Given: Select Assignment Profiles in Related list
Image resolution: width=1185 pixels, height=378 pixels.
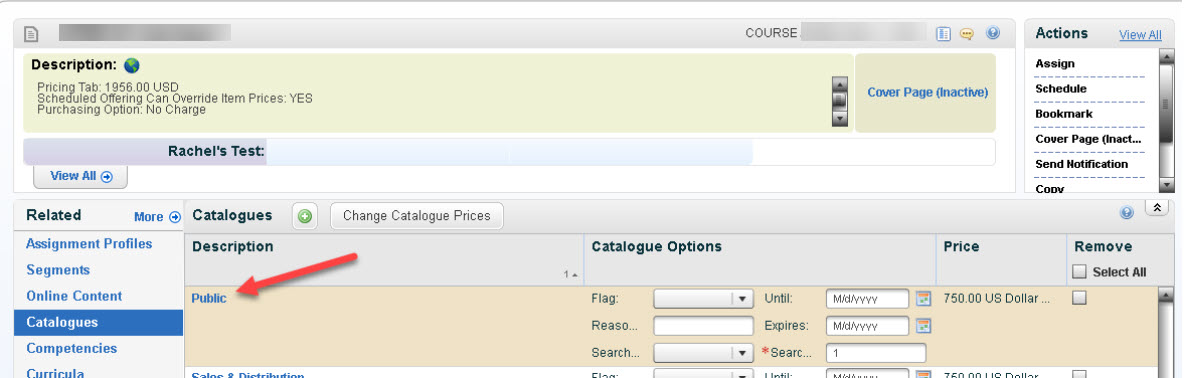Looking at the screenshot, I should click(89, 243).
